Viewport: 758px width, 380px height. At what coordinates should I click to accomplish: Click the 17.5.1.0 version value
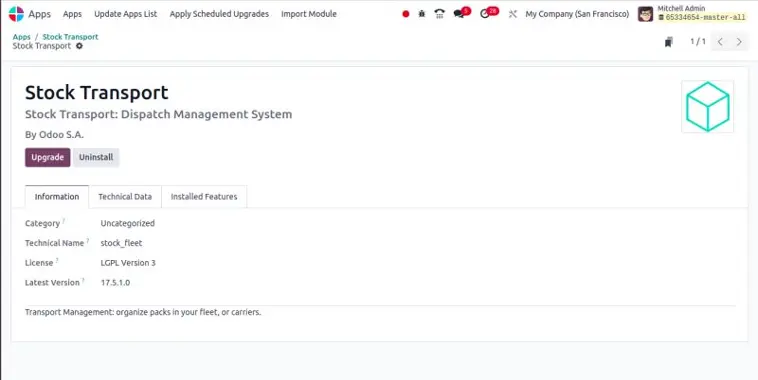(x=115, y=283)
